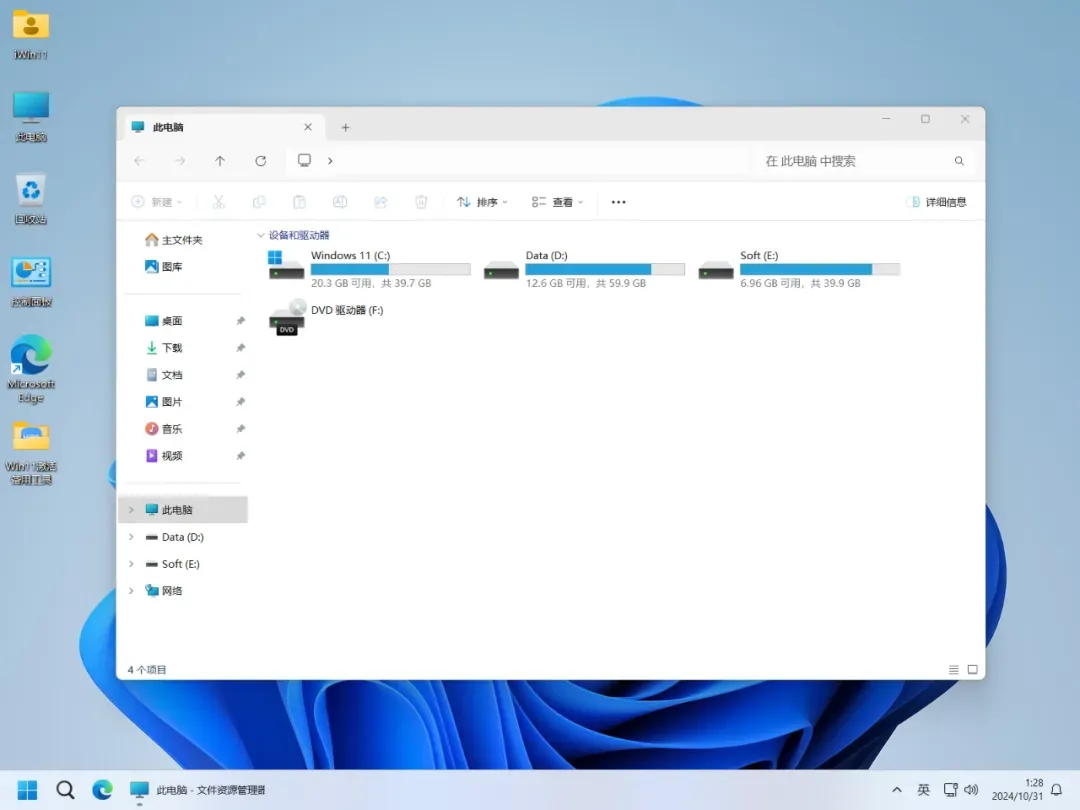Expand the Data (D:) tree item
1080x810 pixels.
coord(131,537)
